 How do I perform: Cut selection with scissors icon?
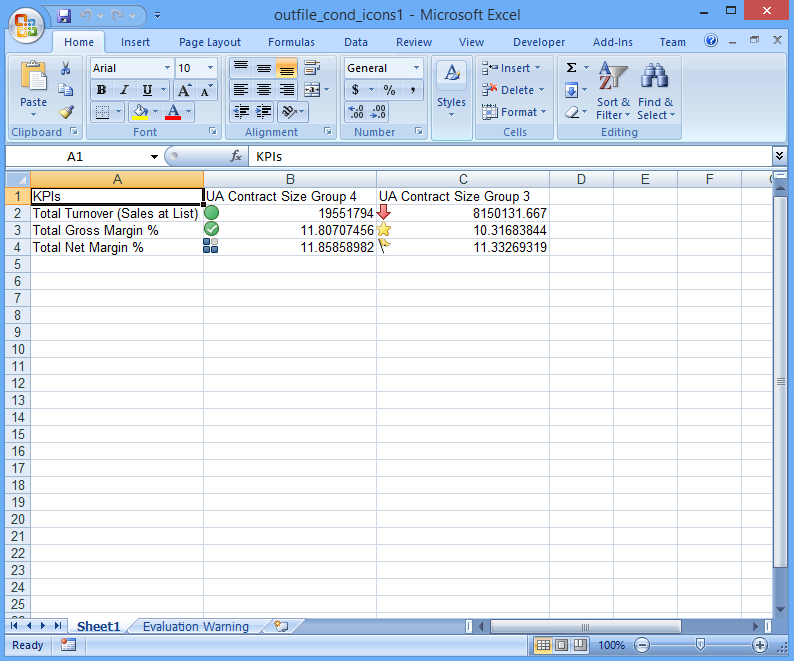pos(65,68)
